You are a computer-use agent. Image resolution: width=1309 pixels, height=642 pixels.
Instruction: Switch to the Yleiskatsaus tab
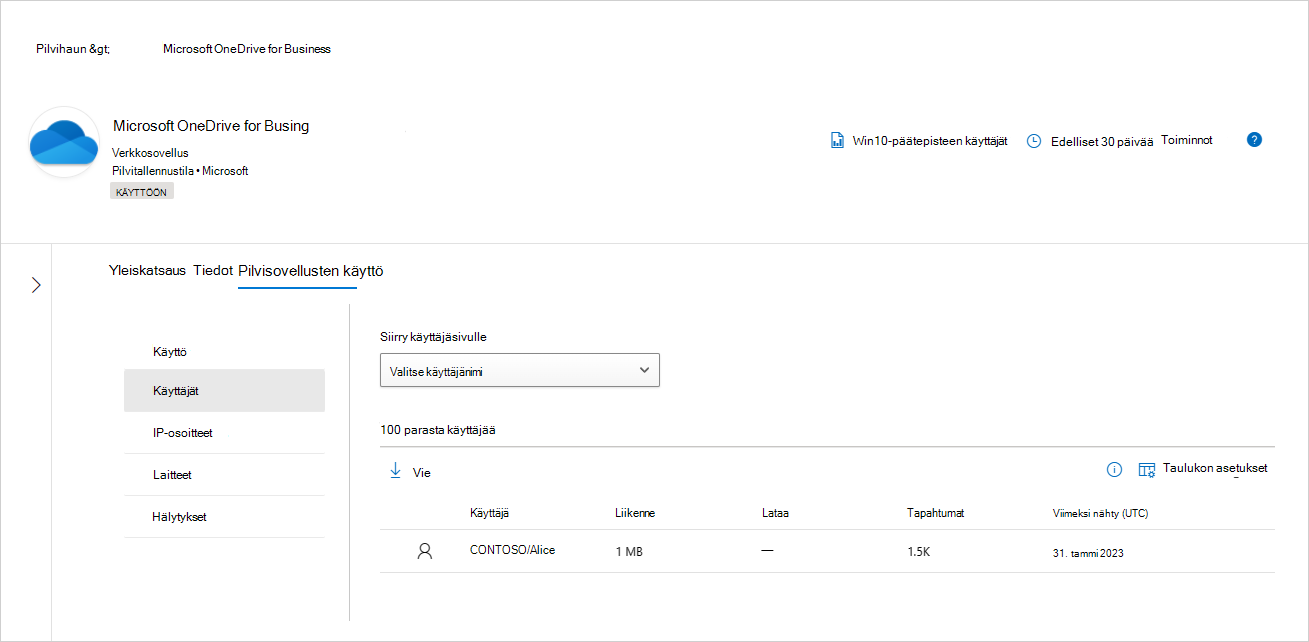[147, 270]
